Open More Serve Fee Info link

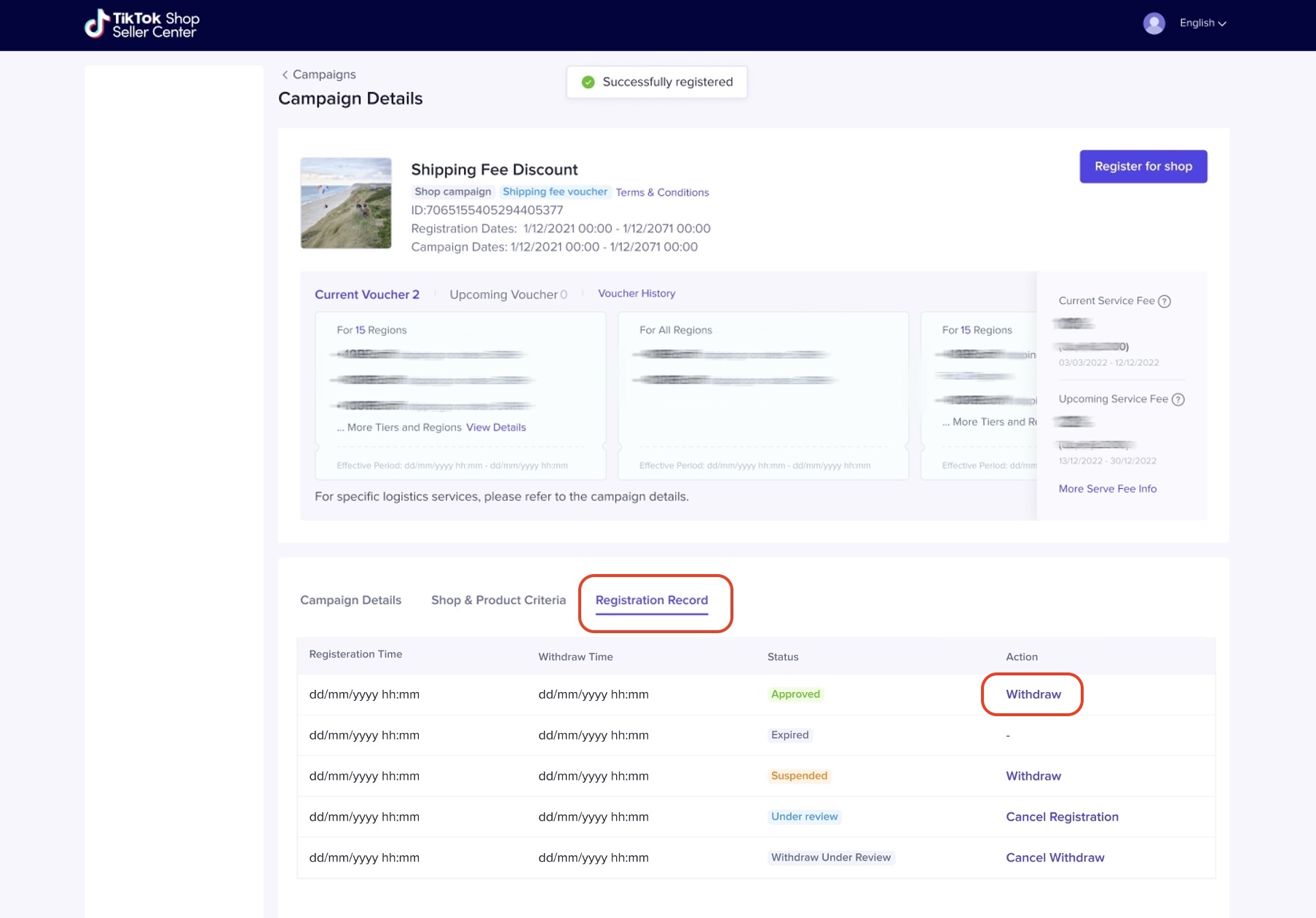coord(1107,489)
